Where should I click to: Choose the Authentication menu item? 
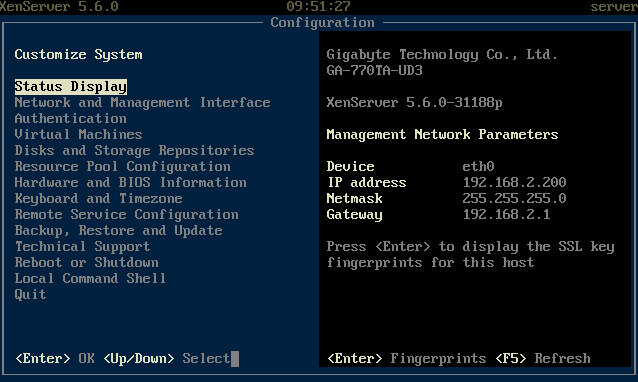pyautogui.click(x=71, y=118)
